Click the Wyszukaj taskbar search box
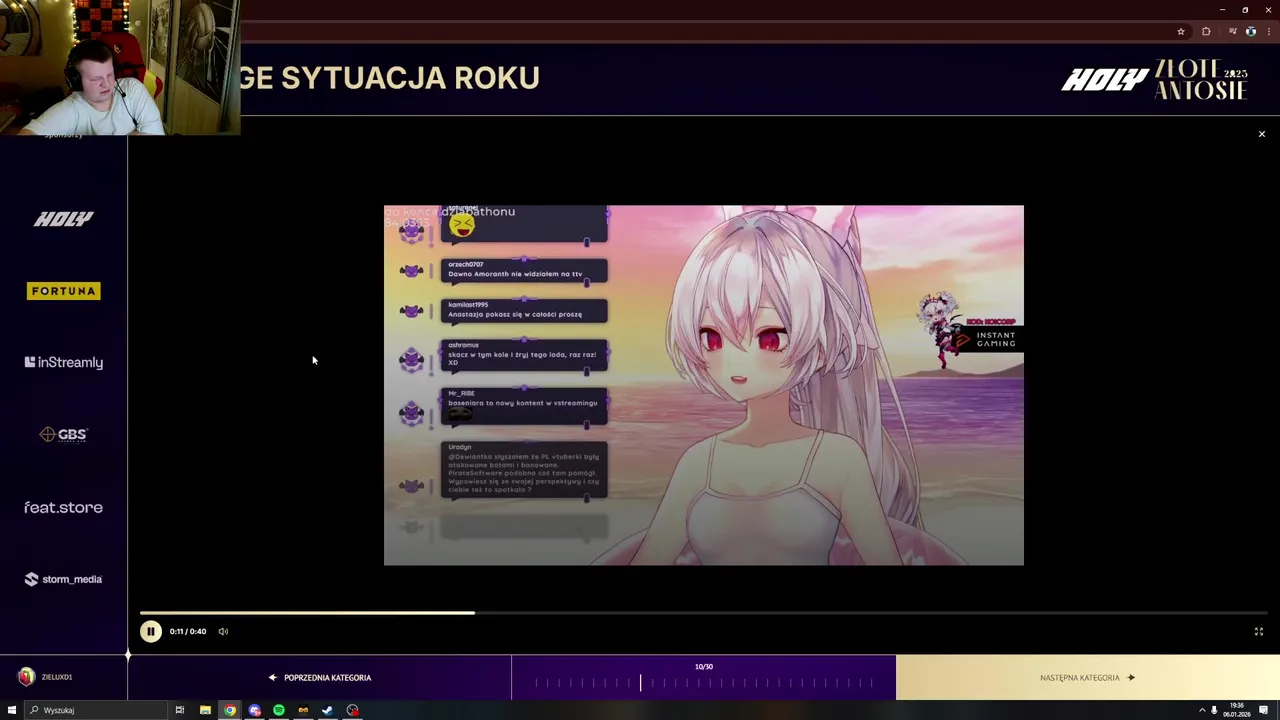 tap(96, 710)
